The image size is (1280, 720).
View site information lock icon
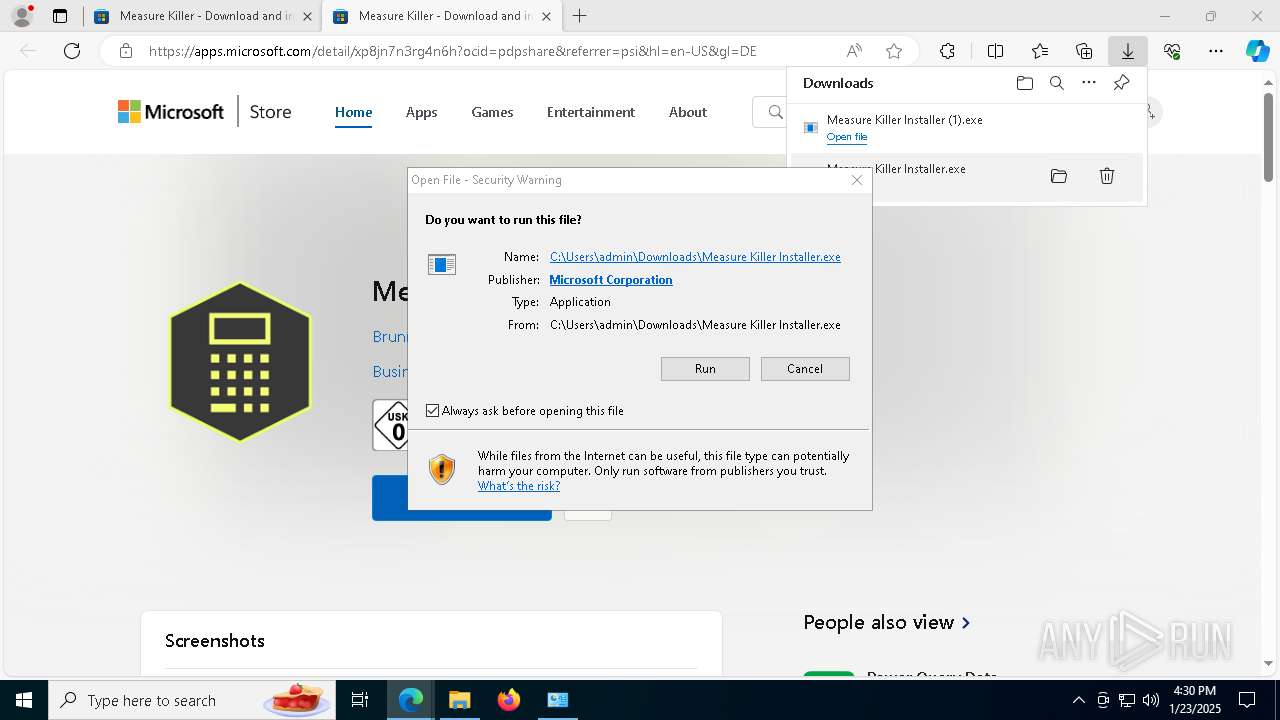point(125,51)
